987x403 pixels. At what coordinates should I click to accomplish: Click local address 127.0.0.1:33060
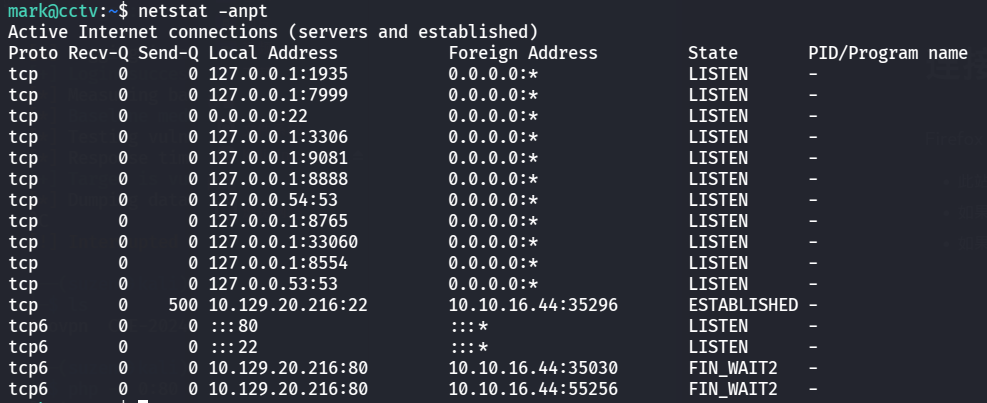283,242
